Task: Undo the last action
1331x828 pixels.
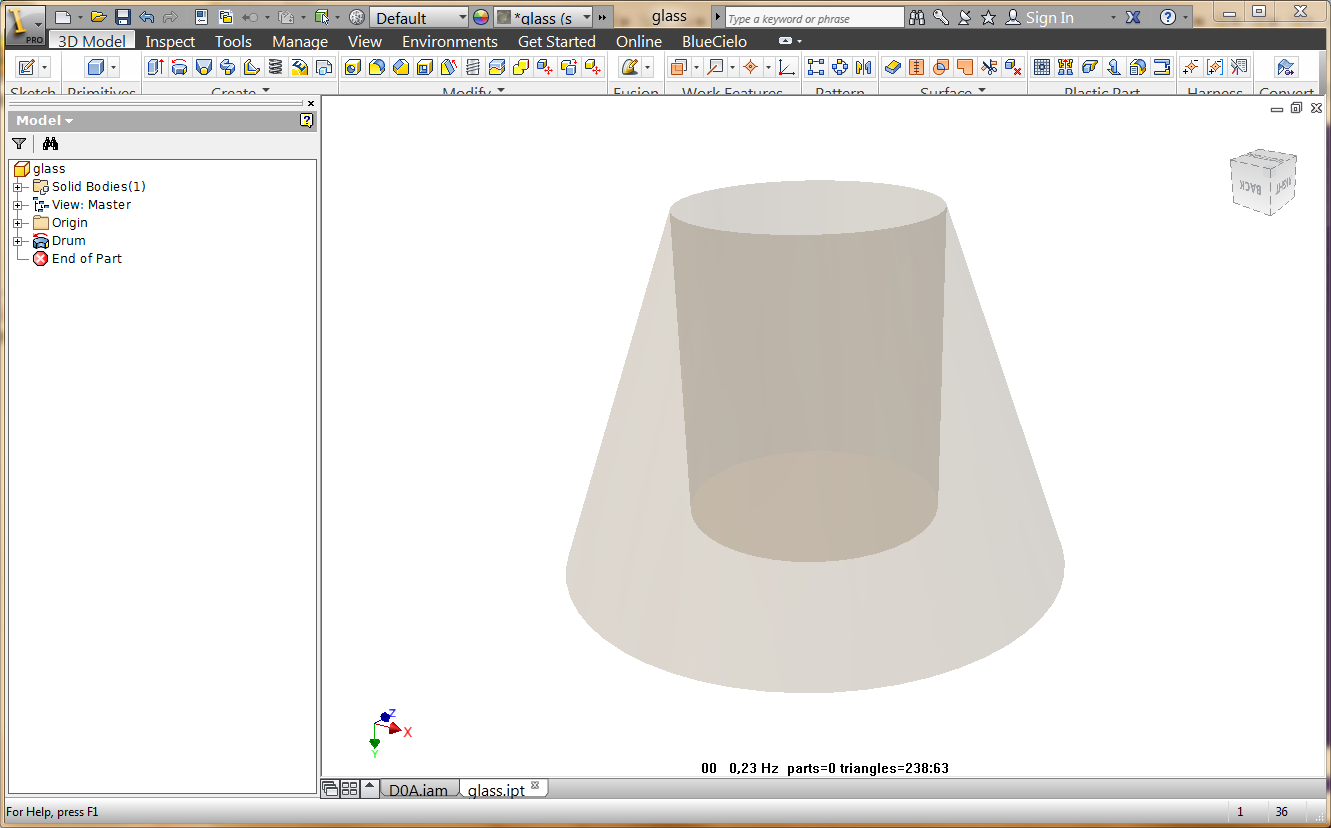Action: [x=147, y=17]
